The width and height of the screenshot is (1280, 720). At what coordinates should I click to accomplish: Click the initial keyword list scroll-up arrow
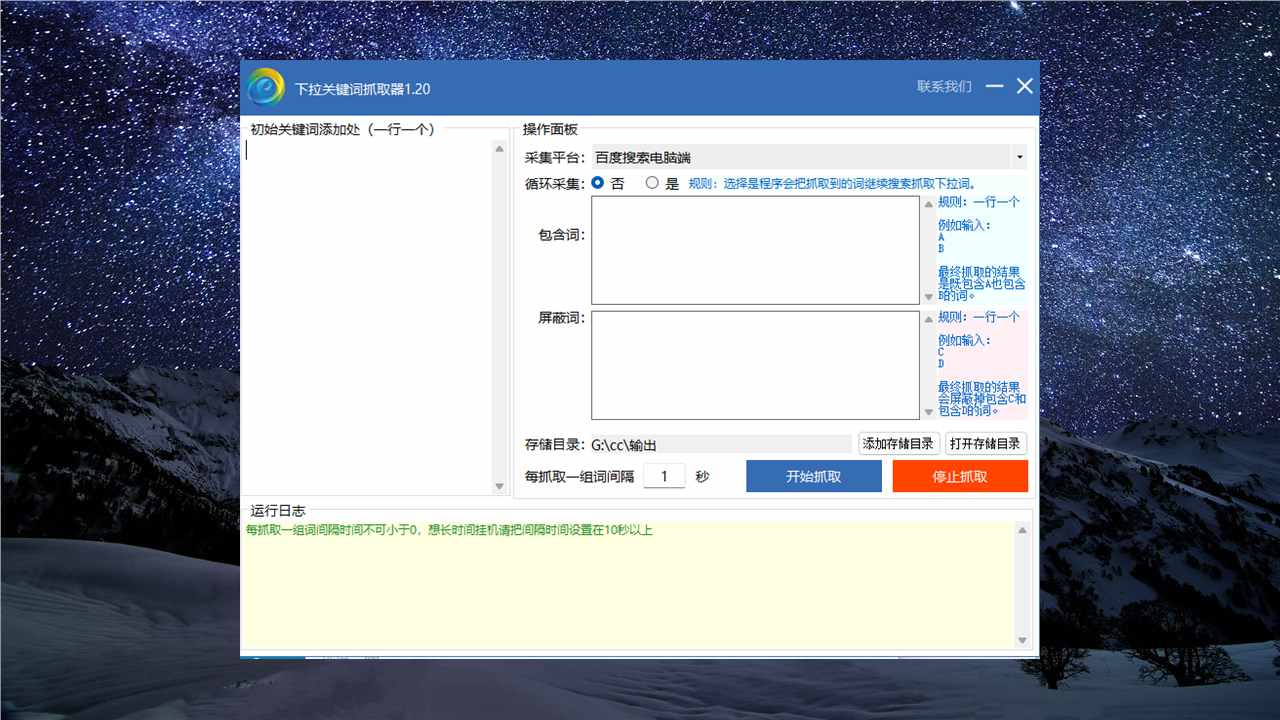500,149
